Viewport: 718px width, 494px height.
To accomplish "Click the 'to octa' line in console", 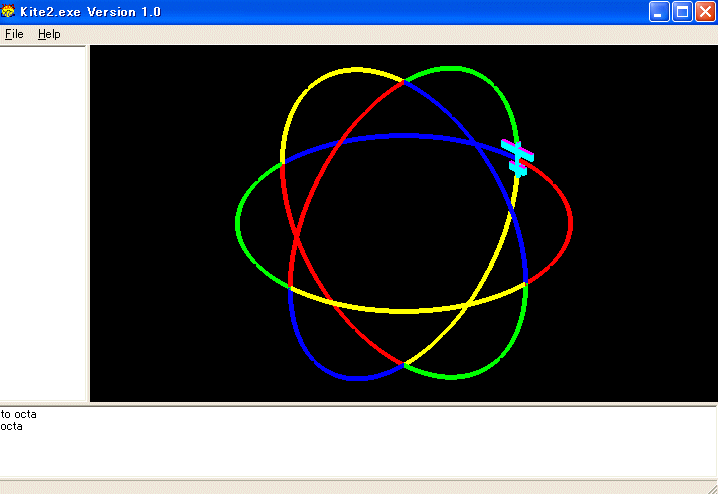I will pyautogui.click(x=19, y=414).
